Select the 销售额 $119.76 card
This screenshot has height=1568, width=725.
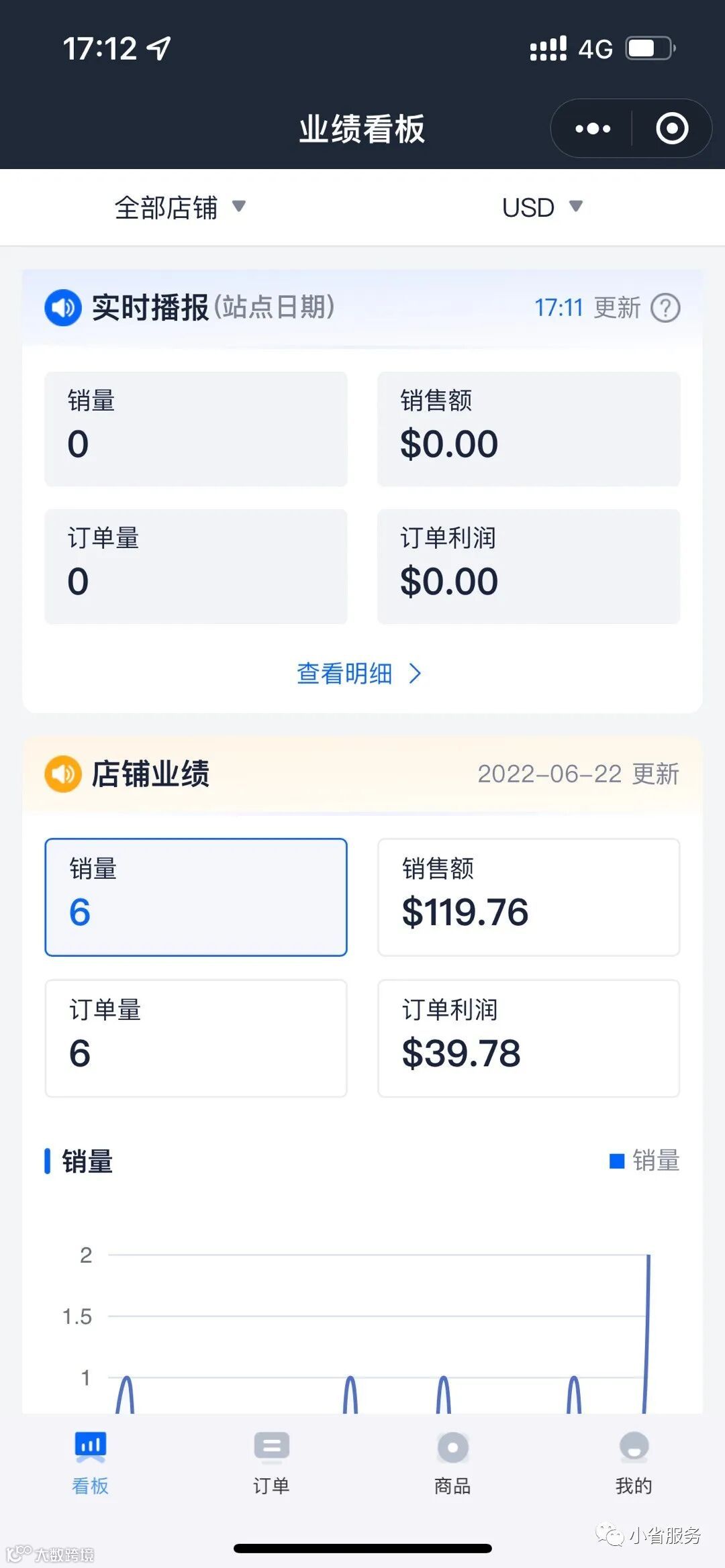[528, 896]
